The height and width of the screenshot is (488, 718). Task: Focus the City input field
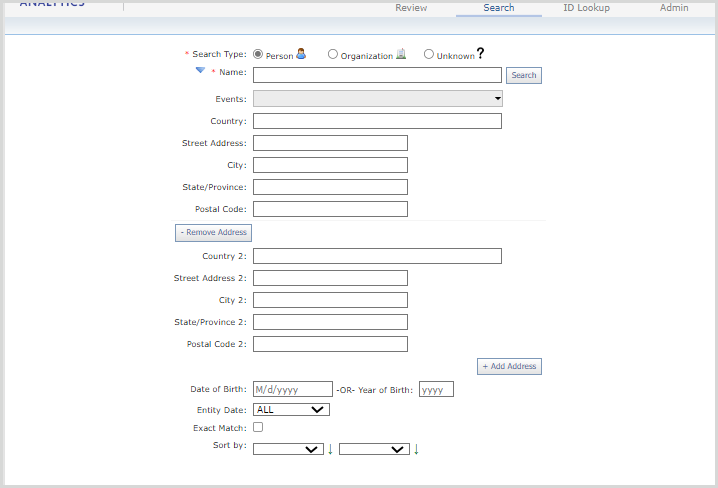coord(330,165)
